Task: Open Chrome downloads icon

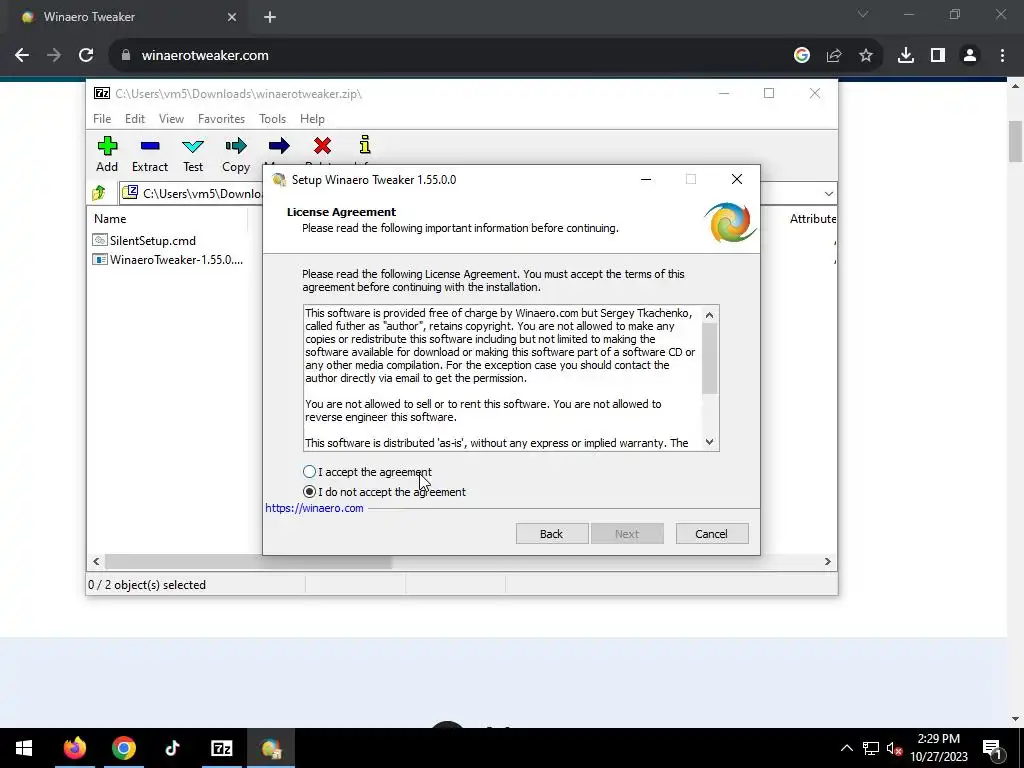Action: click(x=906, y=56)
